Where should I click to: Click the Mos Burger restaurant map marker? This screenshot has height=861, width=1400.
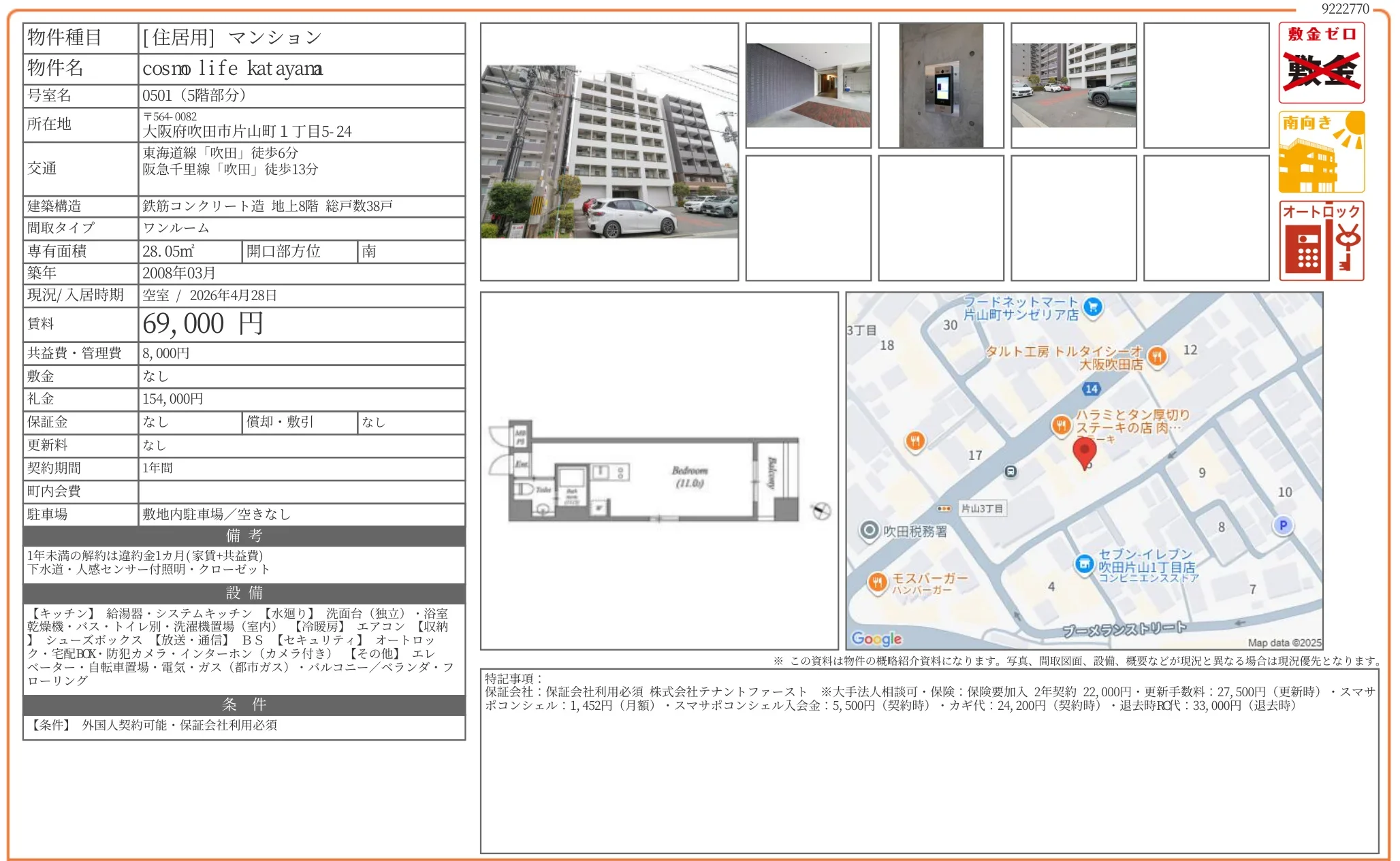[877, 582]
